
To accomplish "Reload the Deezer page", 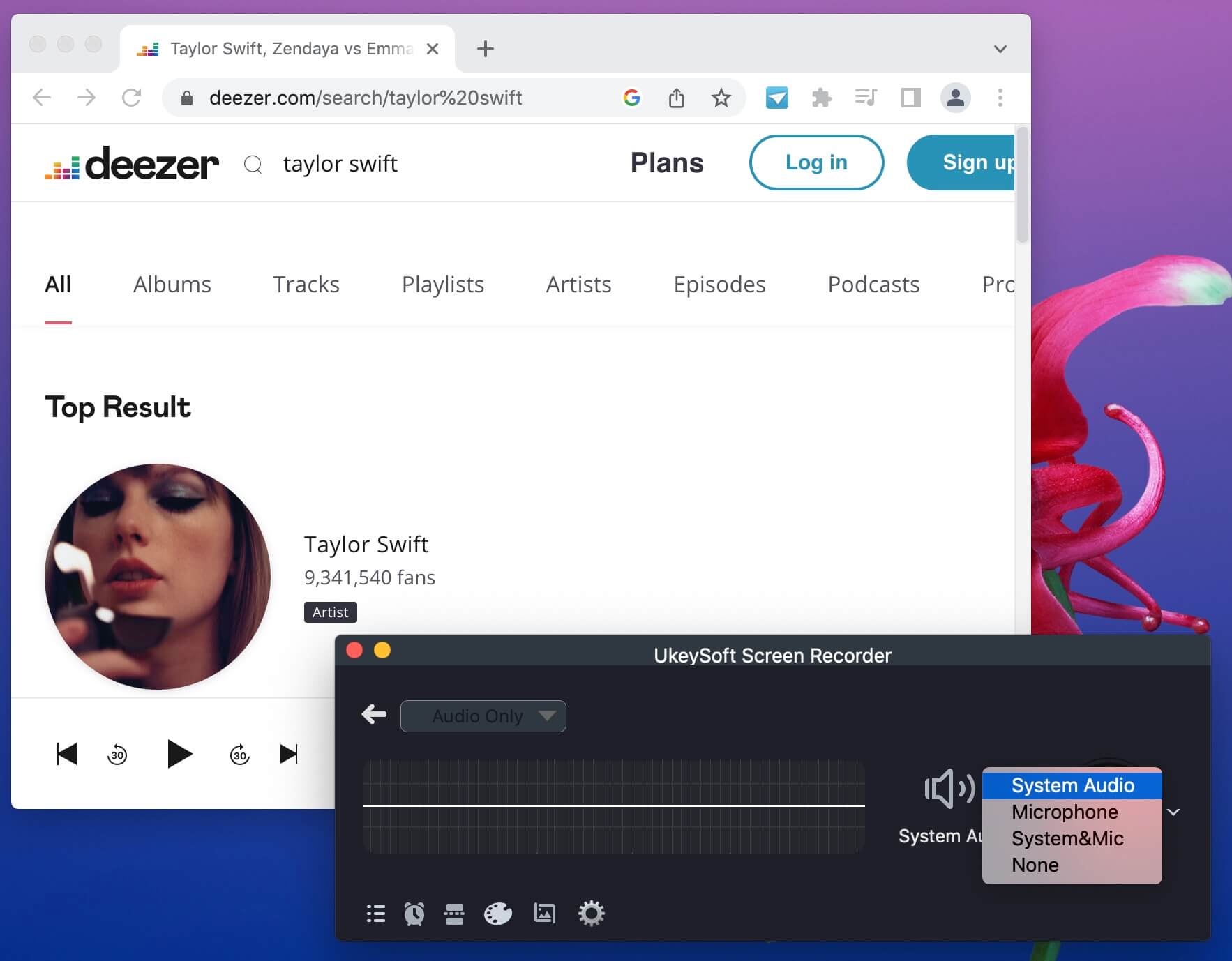I will (131, 98).
